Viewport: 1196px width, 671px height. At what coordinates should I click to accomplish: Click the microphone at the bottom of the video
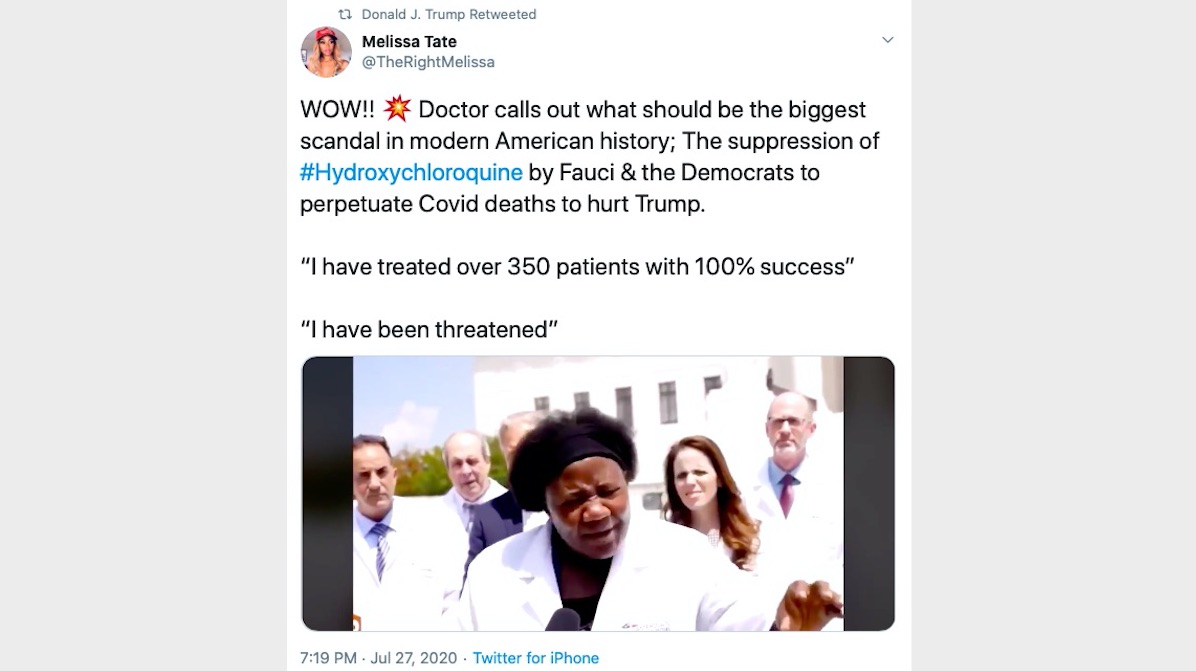pos(565,618)
